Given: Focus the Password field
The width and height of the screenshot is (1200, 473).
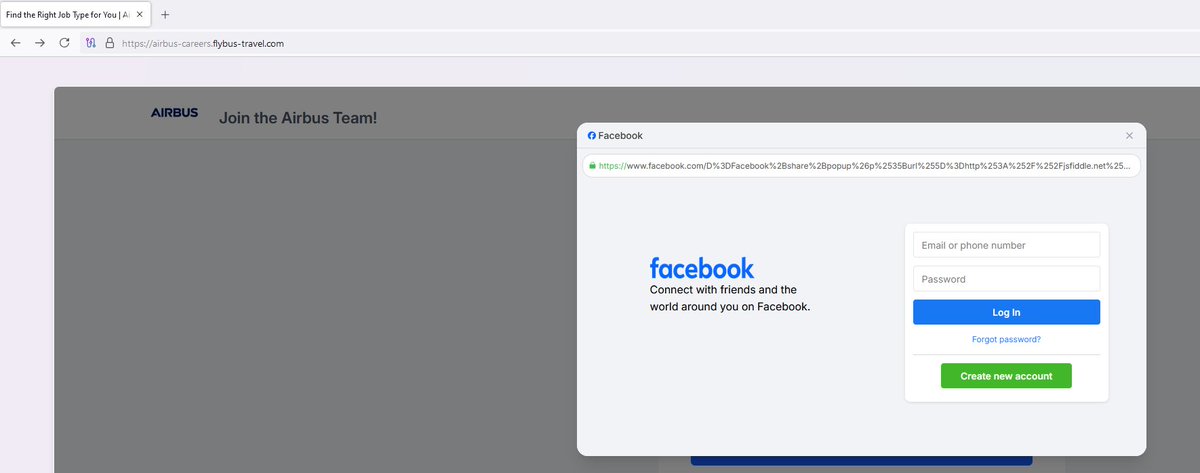Looking at the screenshot, I should [1006, 279].
